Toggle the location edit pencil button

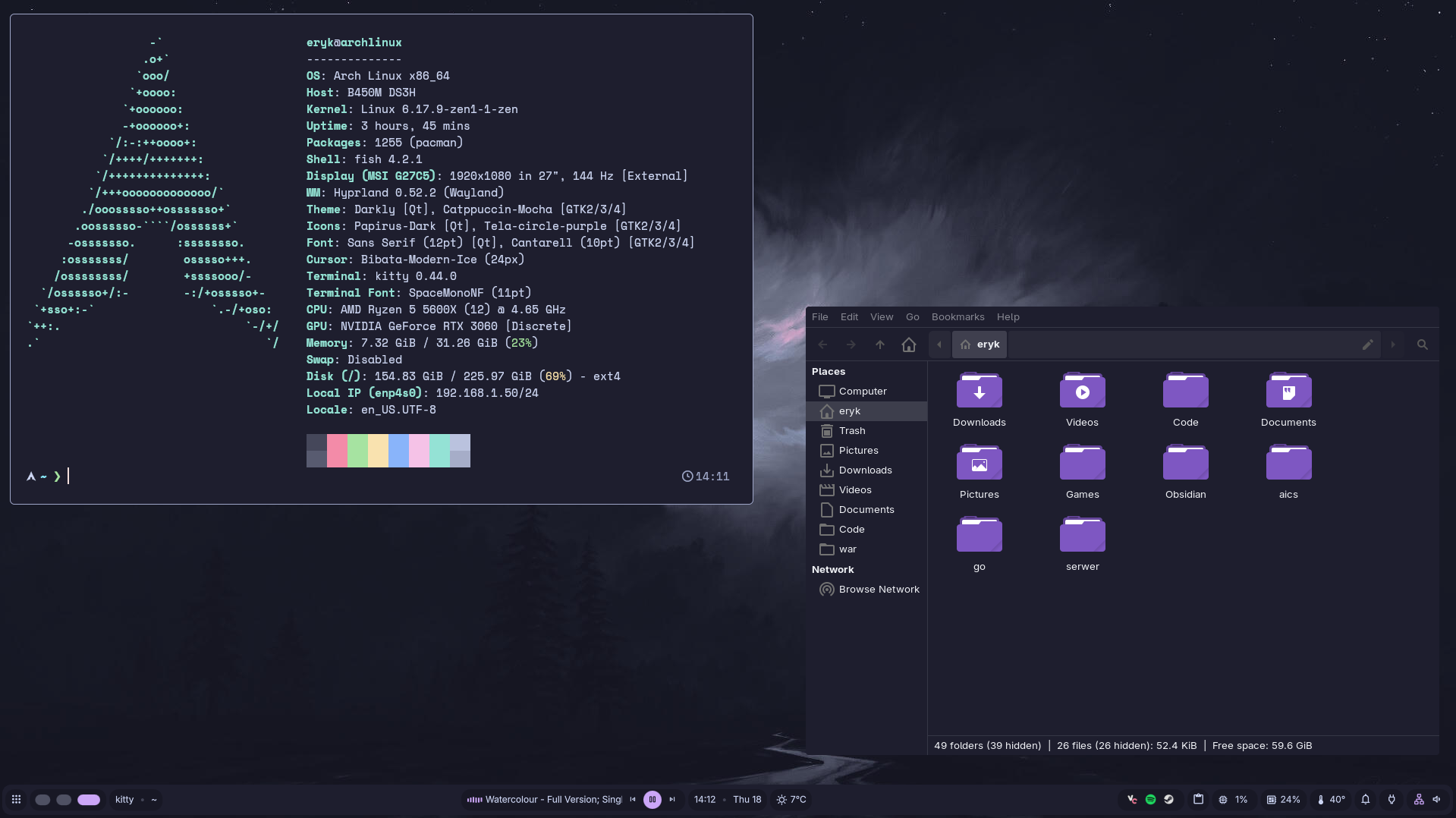pos(1367,345)
